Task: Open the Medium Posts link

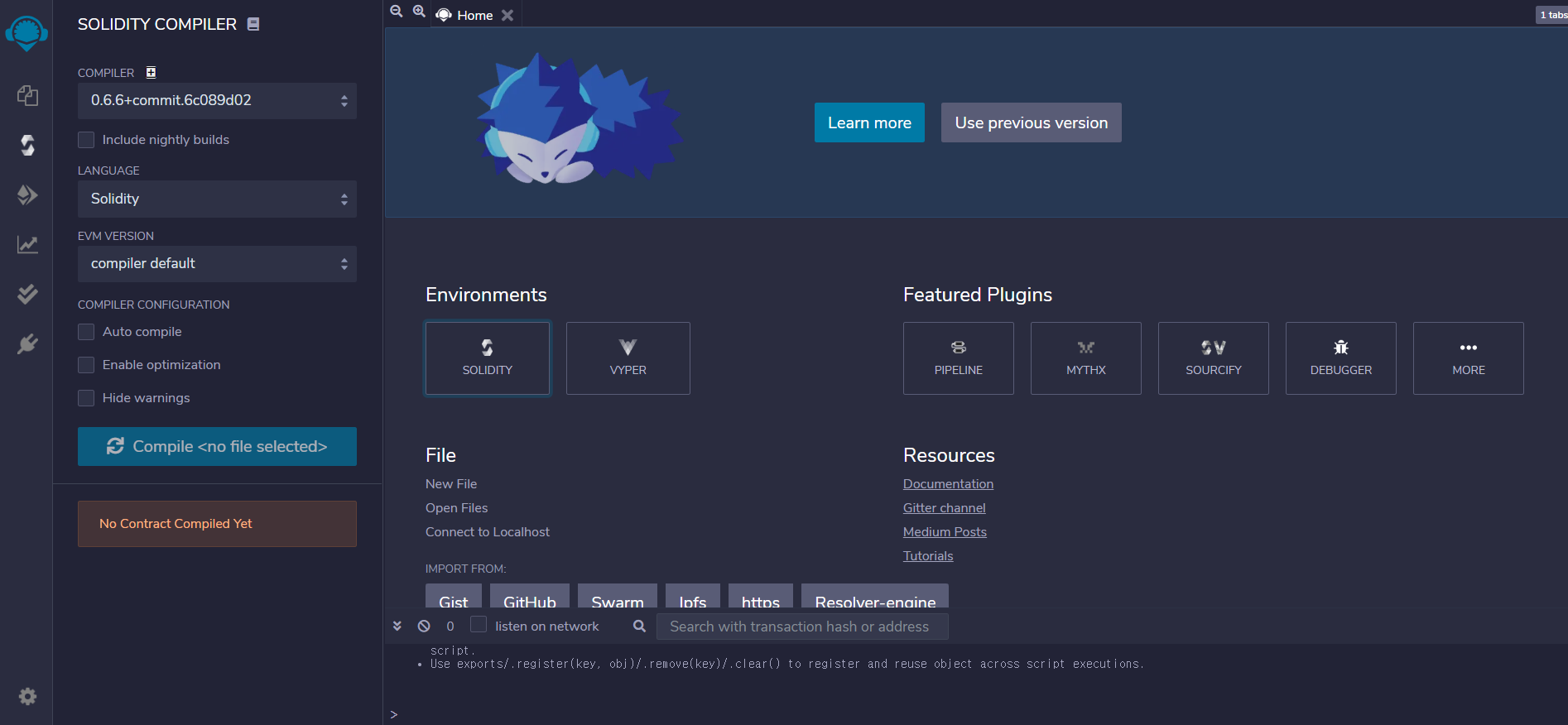Action: [x=945, y=532]
